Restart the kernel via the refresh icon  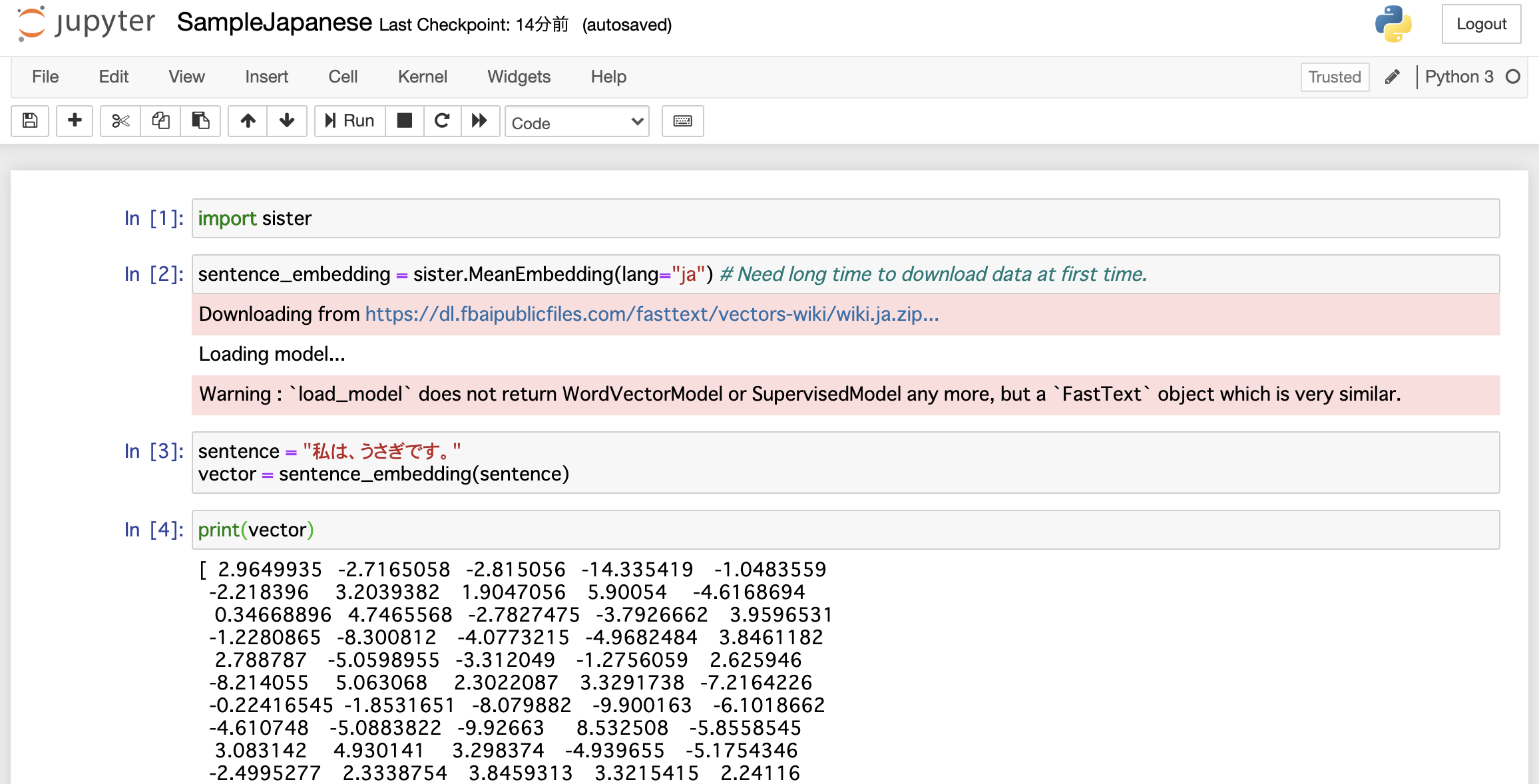point(442,120)
